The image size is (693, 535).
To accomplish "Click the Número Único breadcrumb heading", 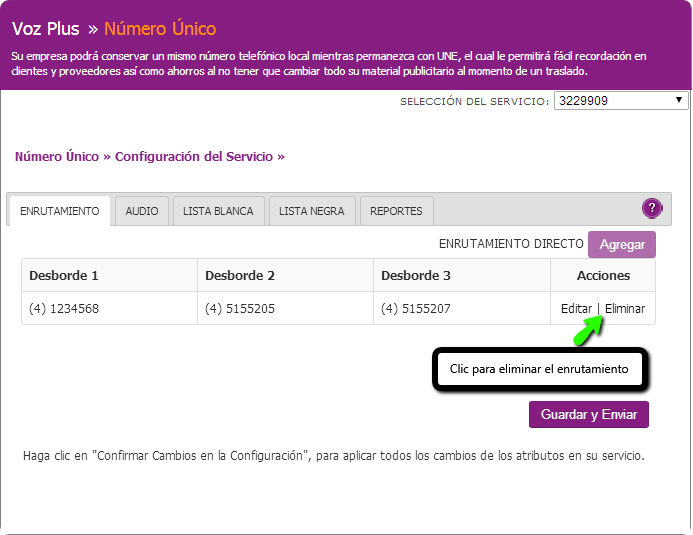I will 57,156.
